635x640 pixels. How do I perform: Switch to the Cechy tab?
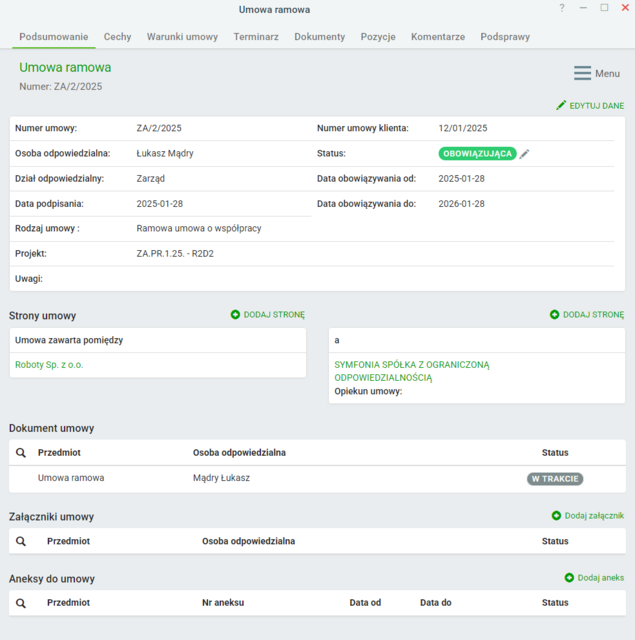point(117,37)
